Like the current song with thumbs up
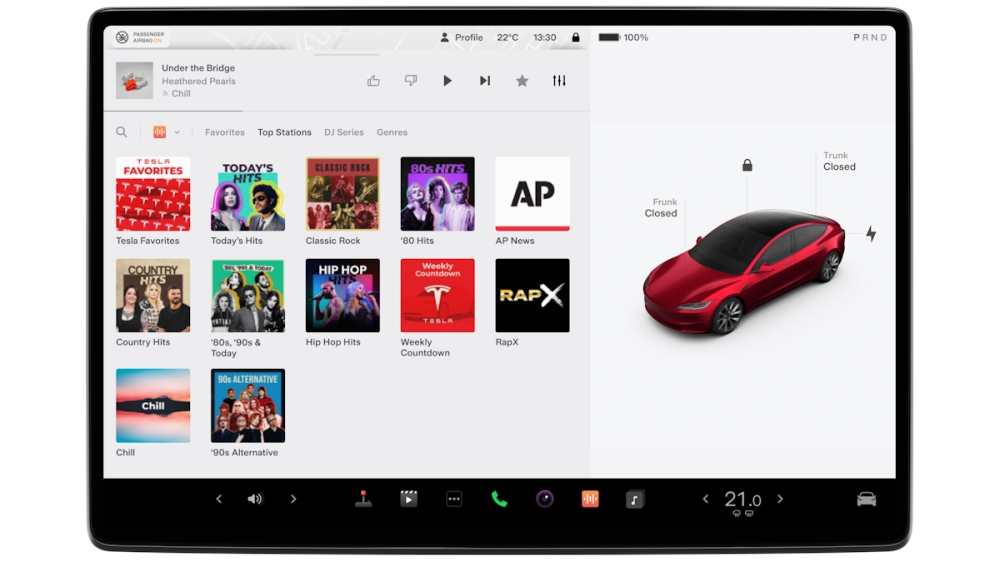This screenshot has width=1000, height=562. (x=374, y=81)
